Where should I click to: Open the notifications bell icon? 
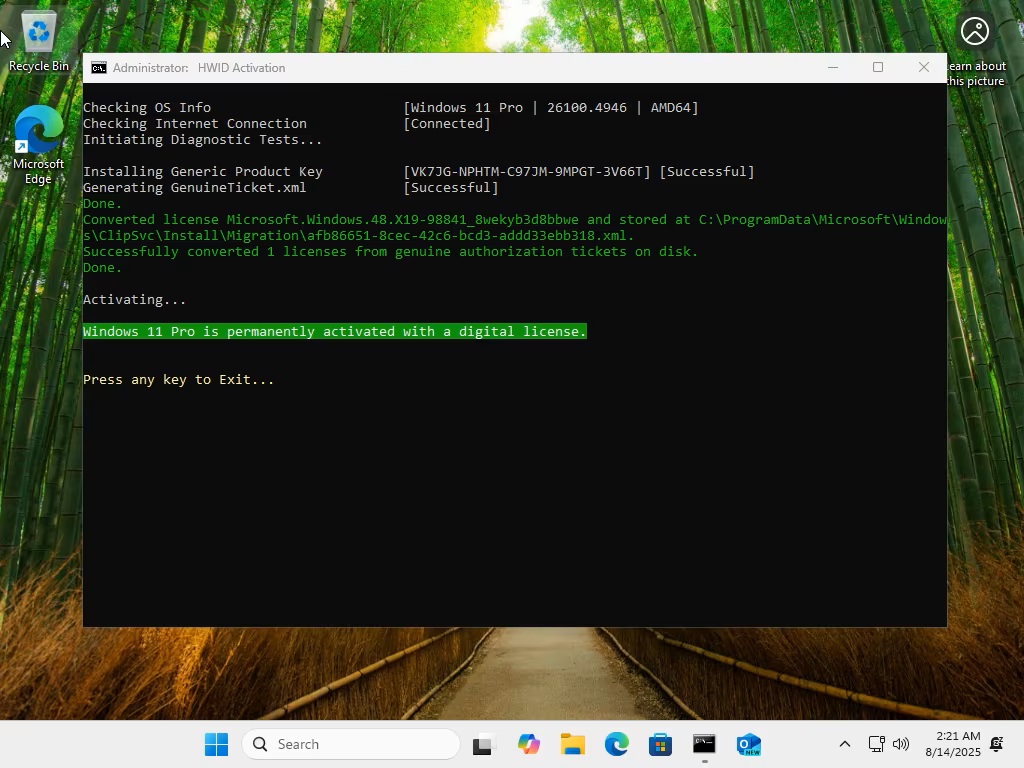tap(997, 744)
